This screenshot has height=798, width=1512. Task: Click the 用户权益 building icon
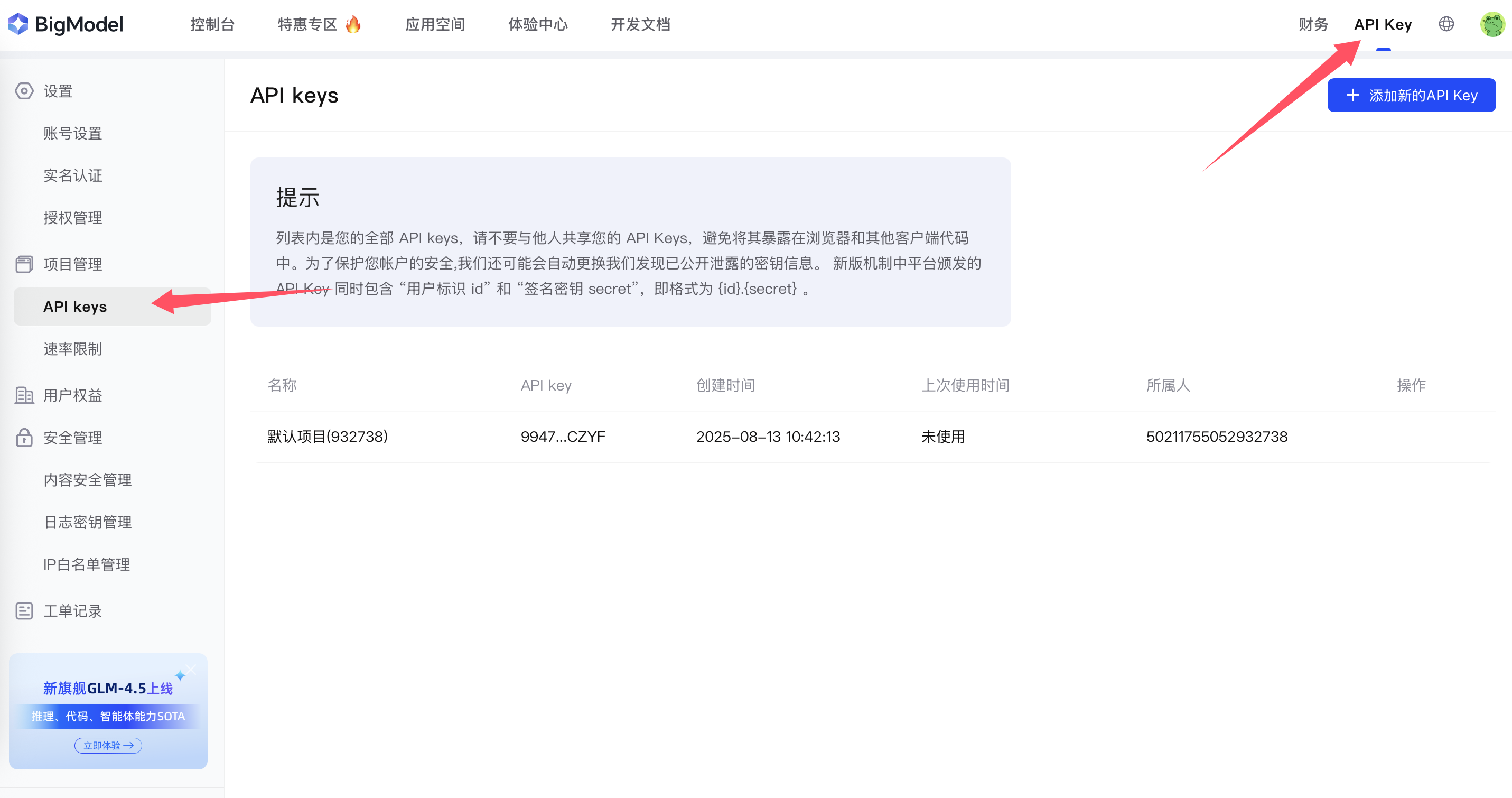[24, 395]
